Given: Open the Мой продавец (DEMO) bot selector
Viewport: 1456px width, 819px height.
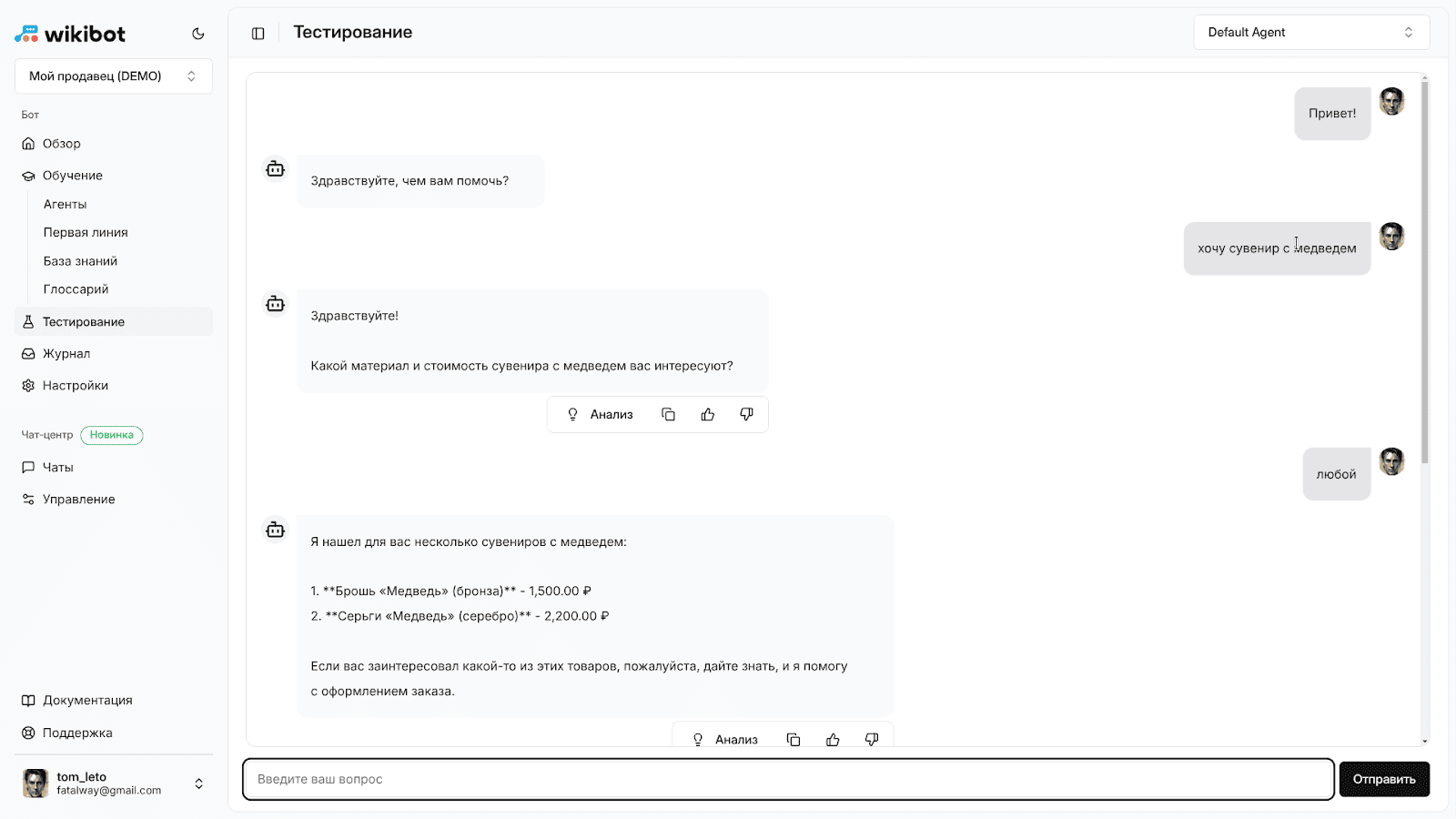Looking at the screenshot, I should (114, 76).
